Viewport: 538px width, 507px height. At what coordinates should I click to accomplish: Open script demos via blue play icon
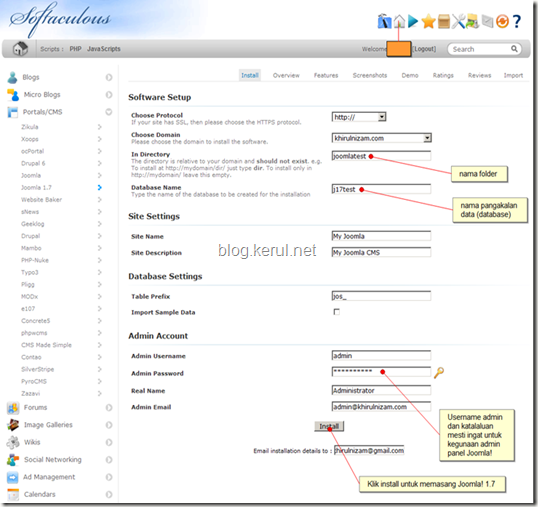click(x=413, y=21)
